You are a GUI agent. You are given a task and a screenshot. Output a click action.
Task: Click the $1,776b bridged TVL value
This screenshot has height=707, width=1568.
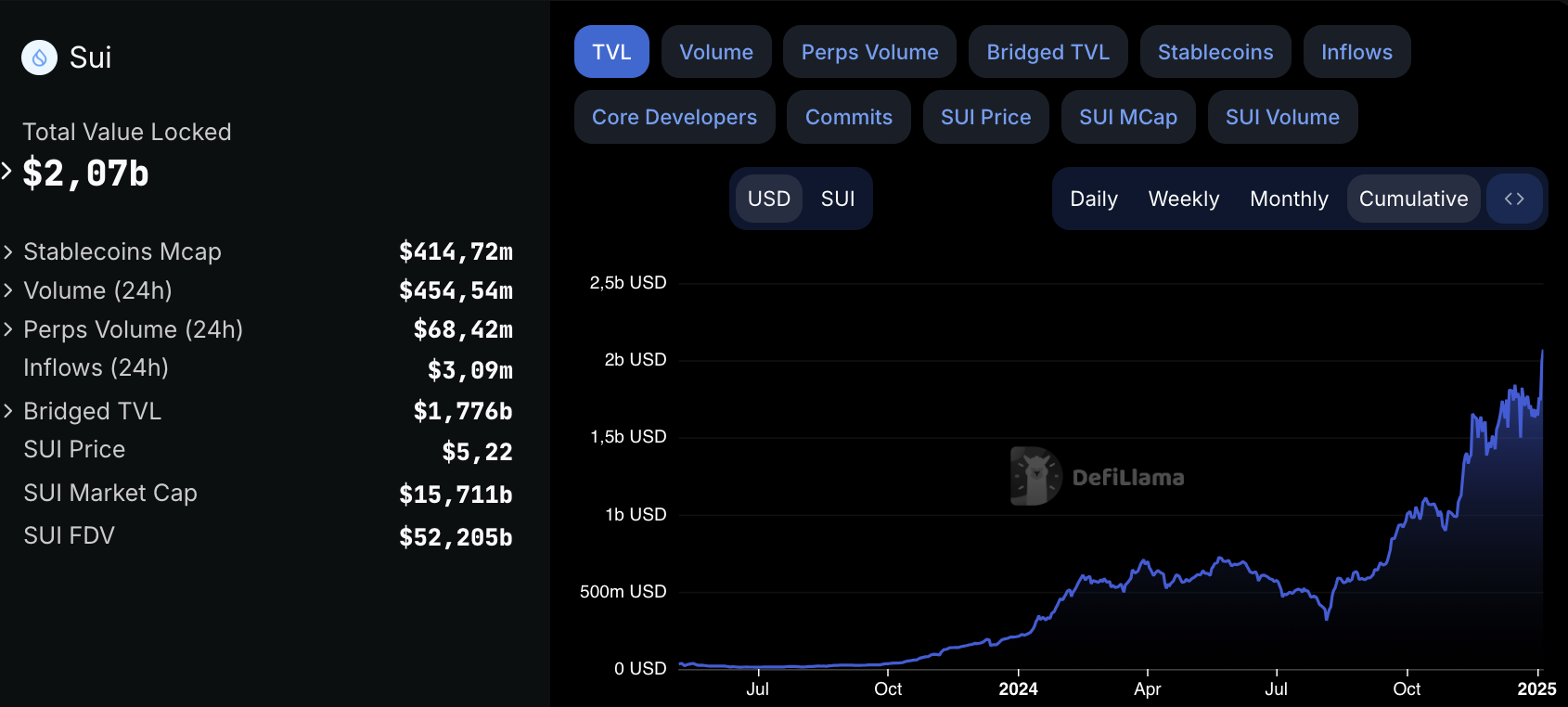463,411
